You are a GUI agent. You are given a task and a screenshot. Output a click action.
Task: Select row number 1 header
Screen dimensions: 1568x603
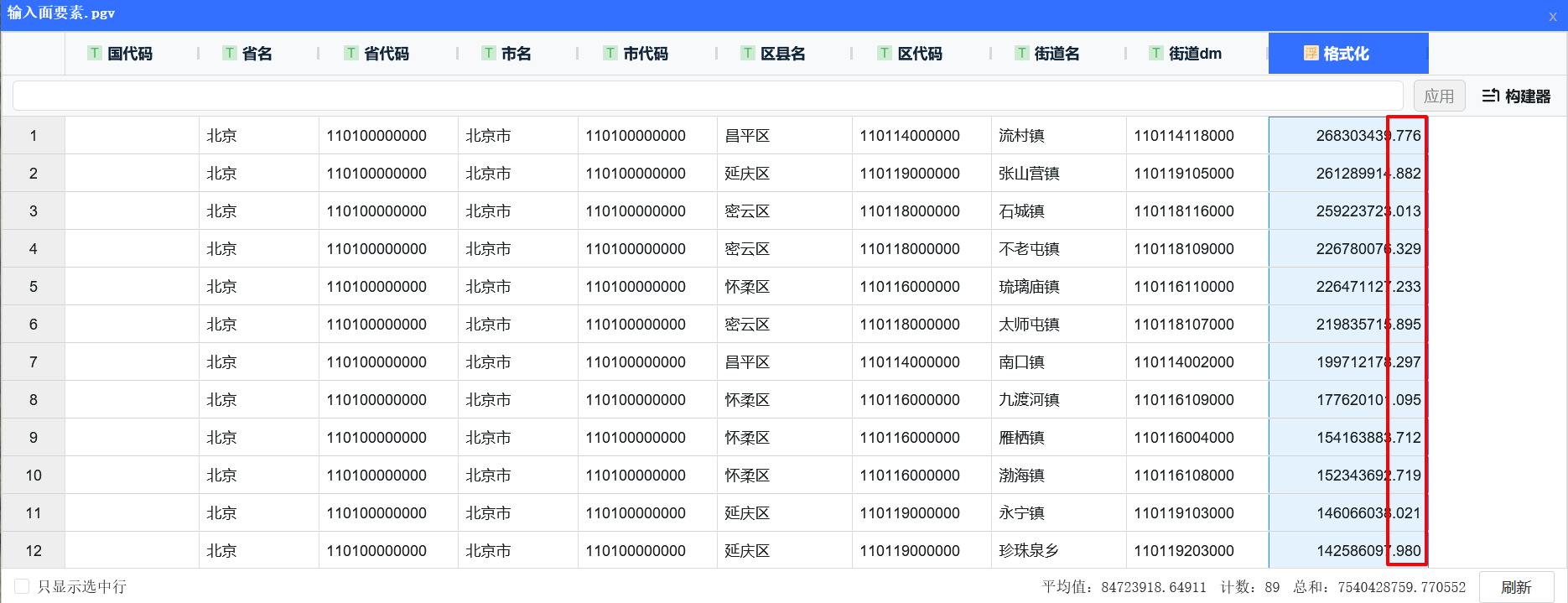point(34,136)
